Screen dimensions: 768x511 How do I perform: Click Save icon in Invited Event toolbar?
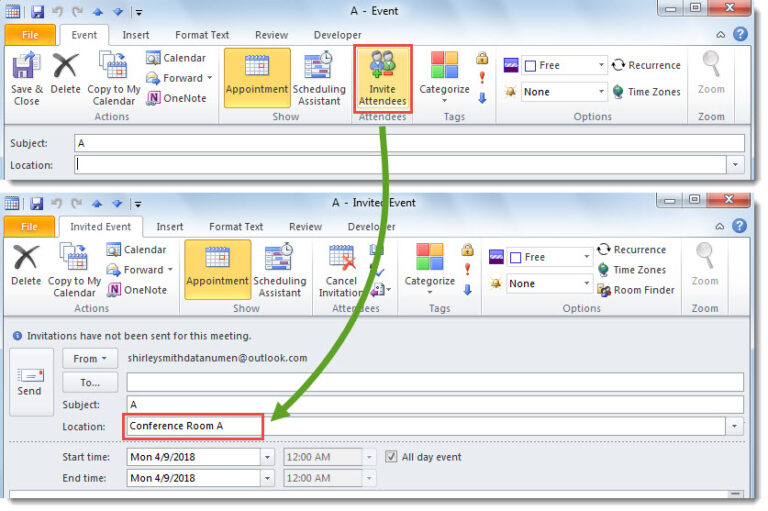pyautogui.click(x=37, y=203)
